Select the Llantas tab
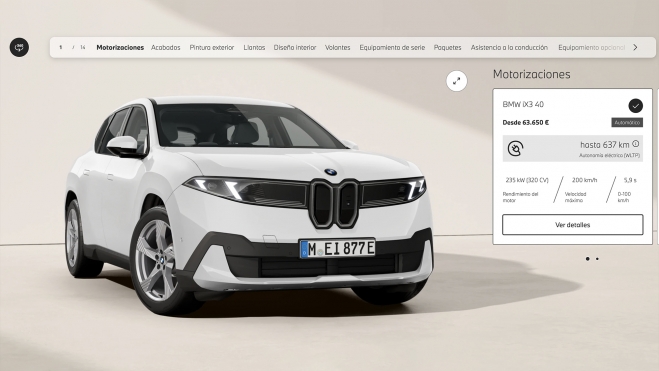659x371 pixels. tap(254, 47)
